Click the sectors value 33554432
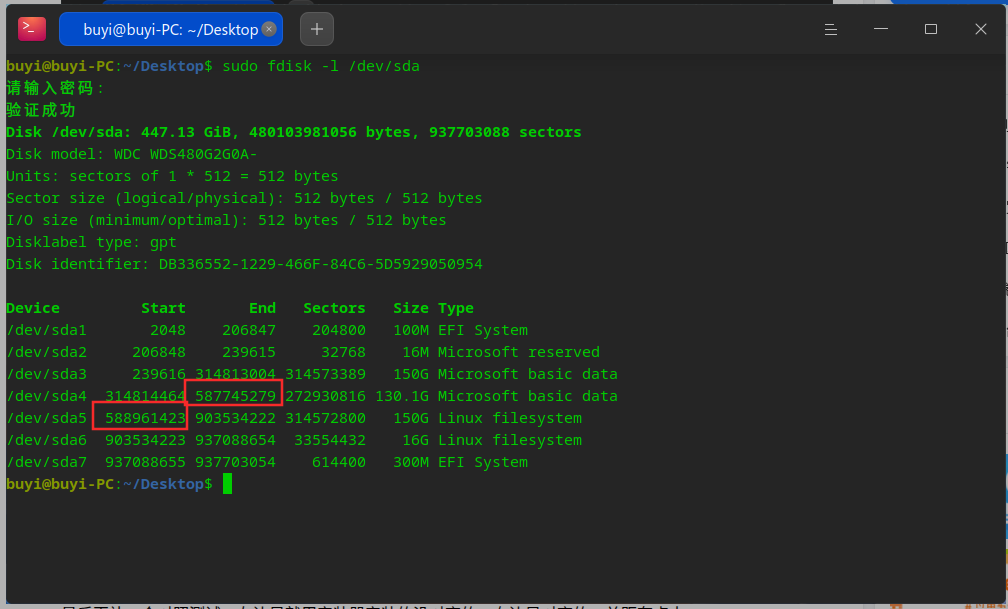This screenshot has height=609, width=1008. [x=330, y=441]
